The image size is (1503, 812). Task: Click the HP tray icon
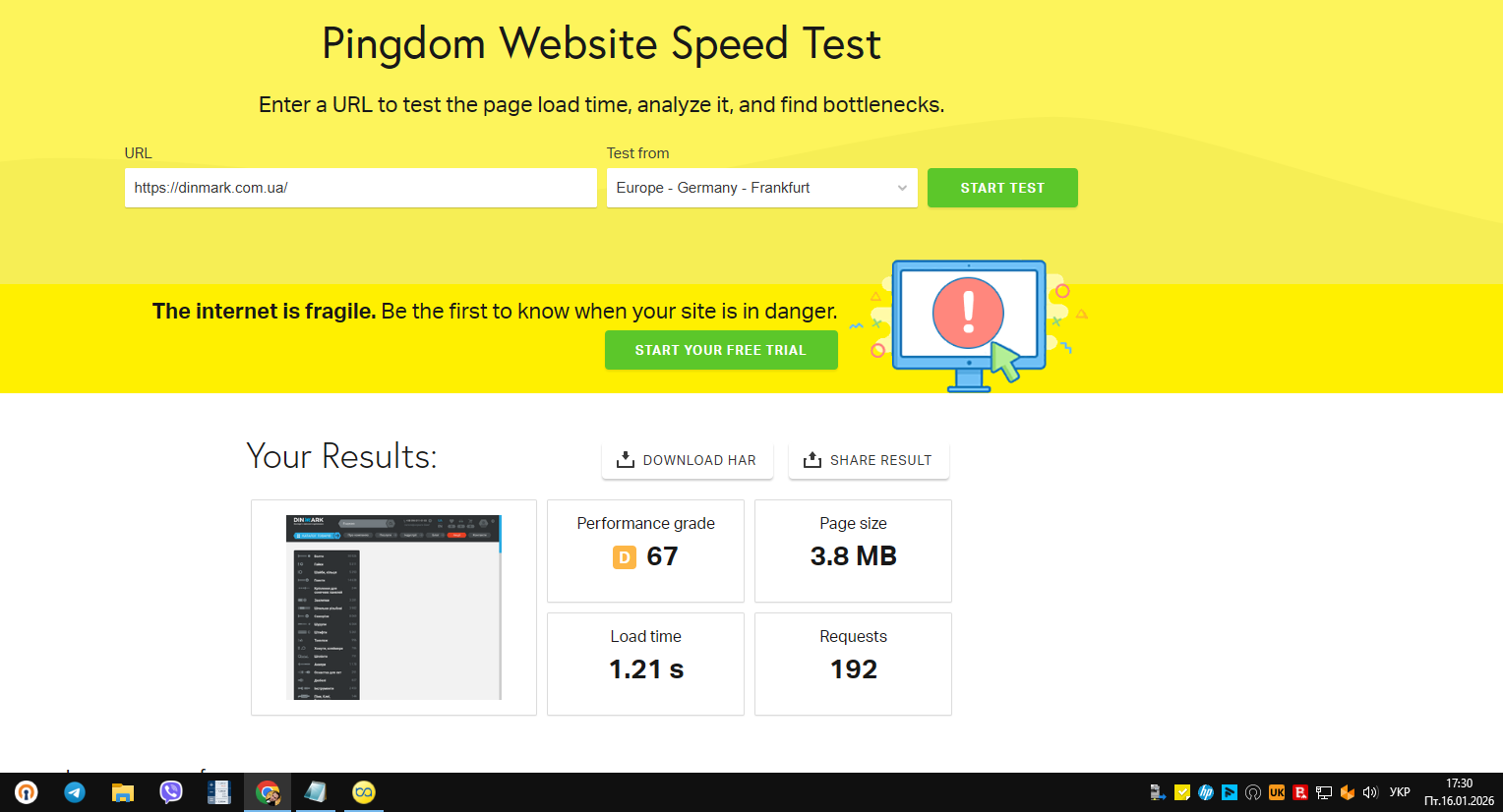click(1206, 792)
